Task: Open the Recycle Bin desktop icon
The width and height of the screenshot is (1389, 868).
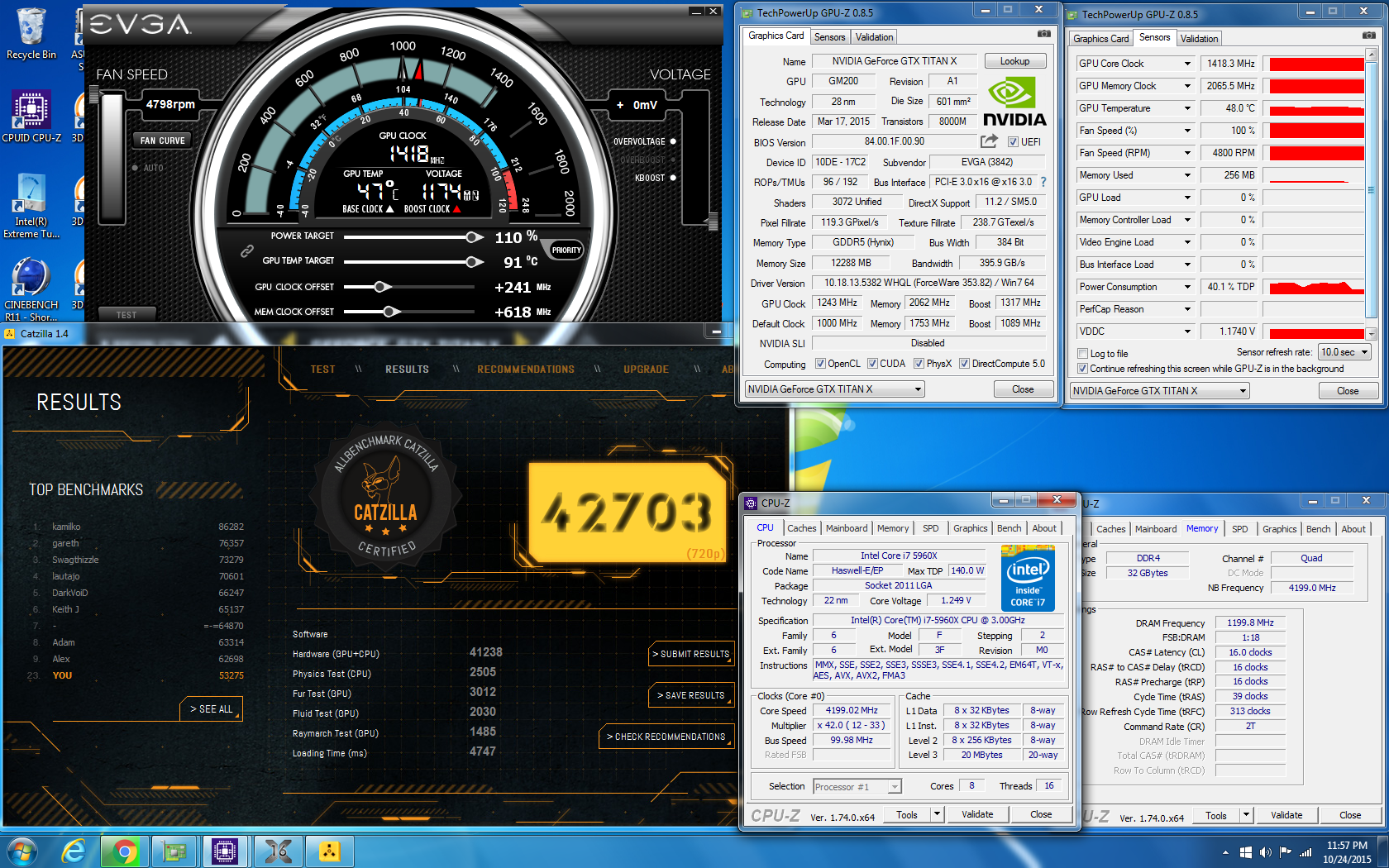Action: [31, 33]
